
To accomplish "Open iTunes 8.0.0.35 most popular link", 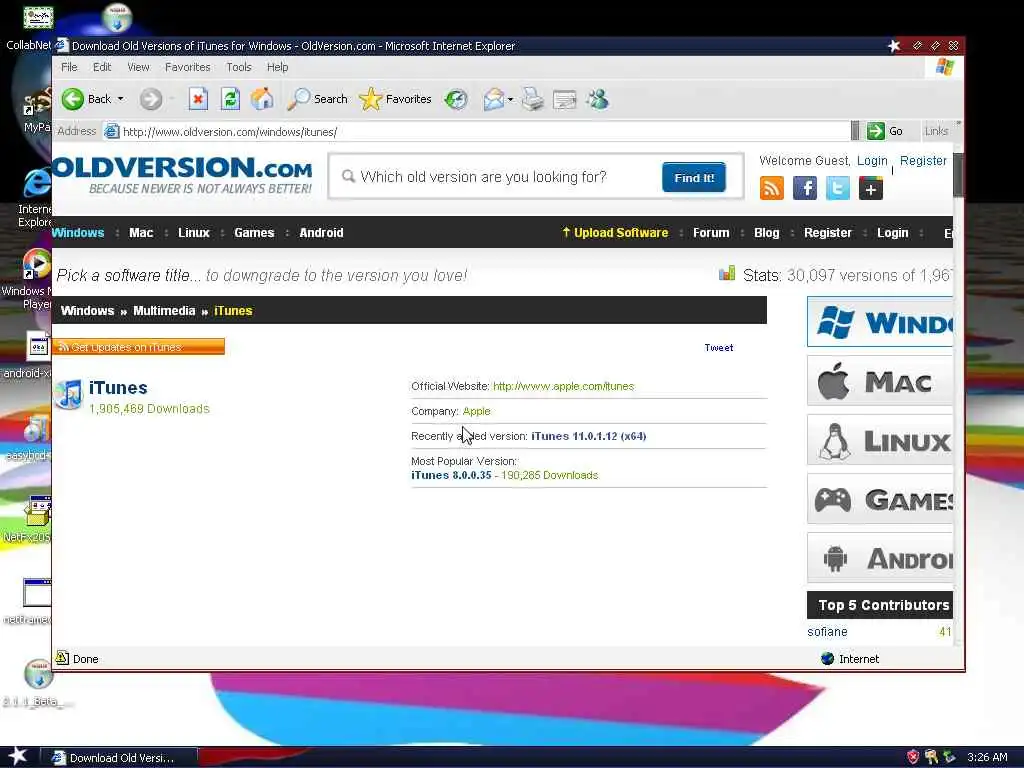I will point(451,475).
